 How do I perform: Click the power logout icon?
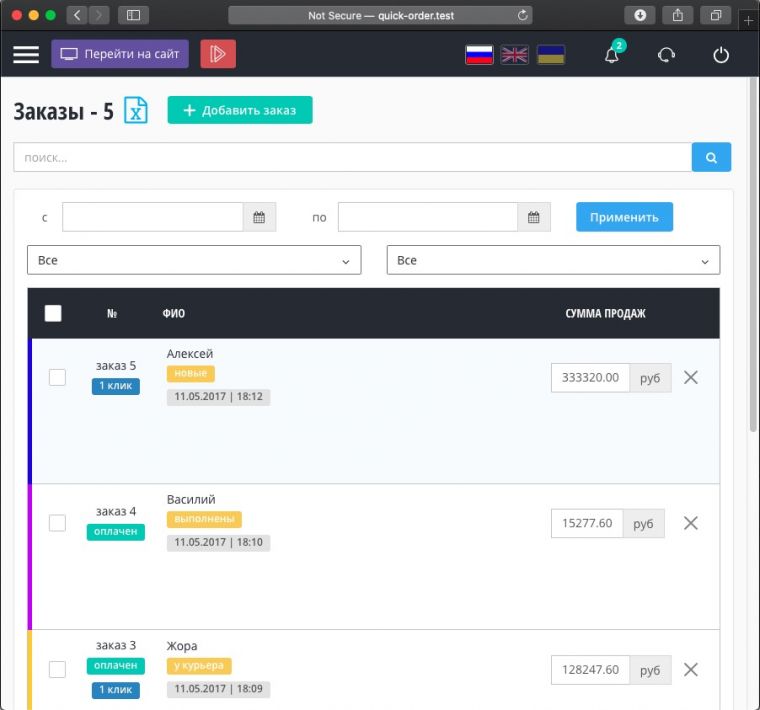click(721, 55)
